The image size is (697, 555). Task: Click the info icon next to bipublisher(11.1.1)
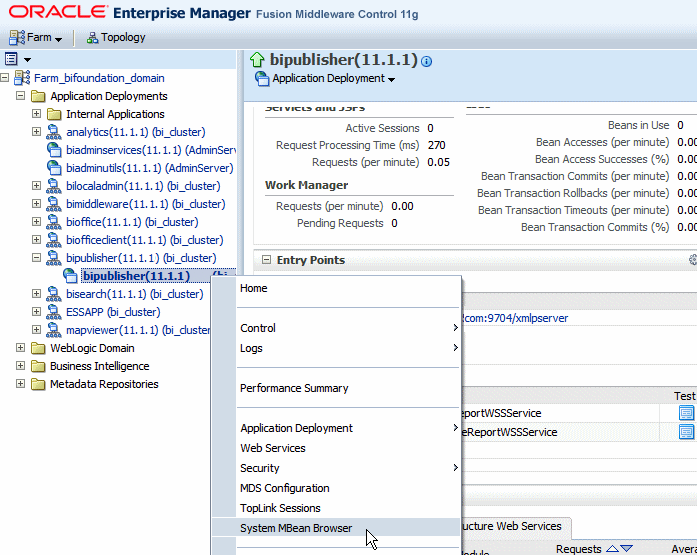coord(426,61)
